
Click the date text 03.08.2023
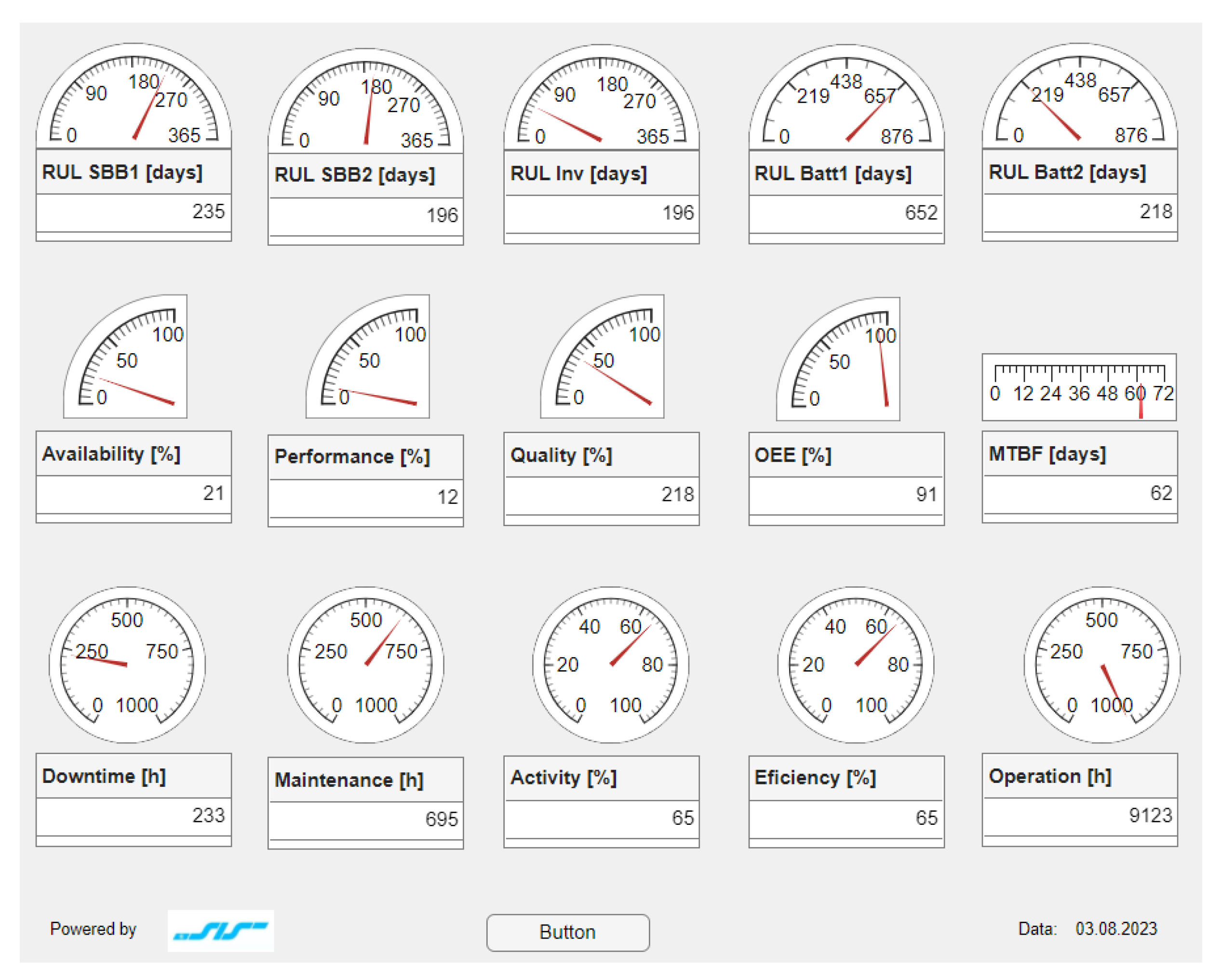[1116, 928]
